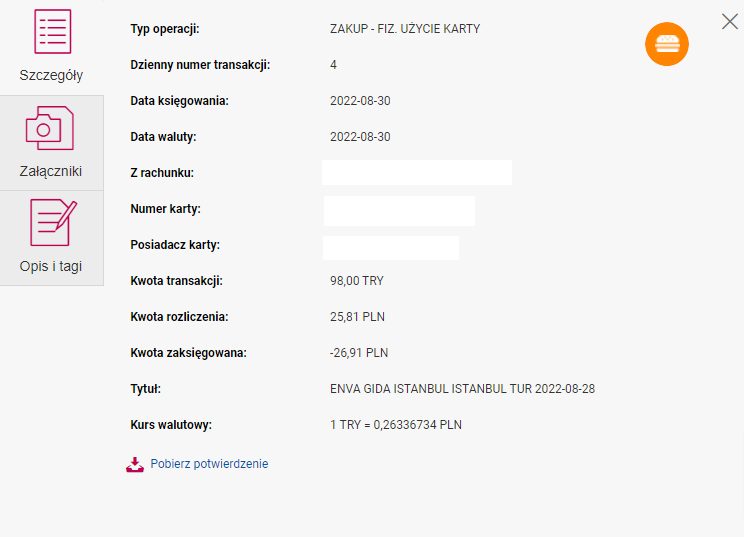Image resolution: width=744 pixels, height=537 pixels.
Task: Open the Pobierz potwierdzenie link
Action: pos(209,463)
